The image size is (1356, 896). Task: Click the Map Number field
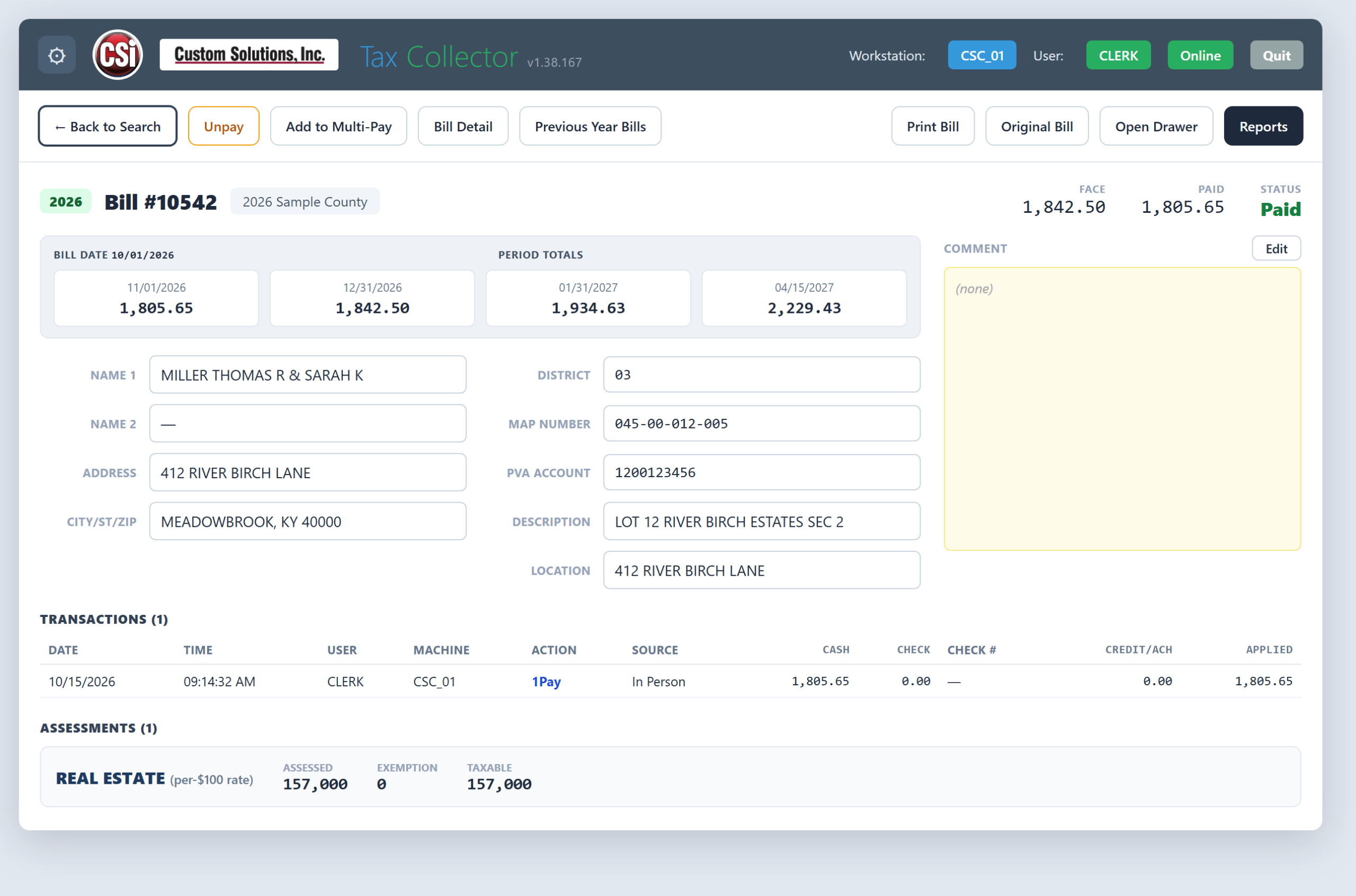pos(762,424)
